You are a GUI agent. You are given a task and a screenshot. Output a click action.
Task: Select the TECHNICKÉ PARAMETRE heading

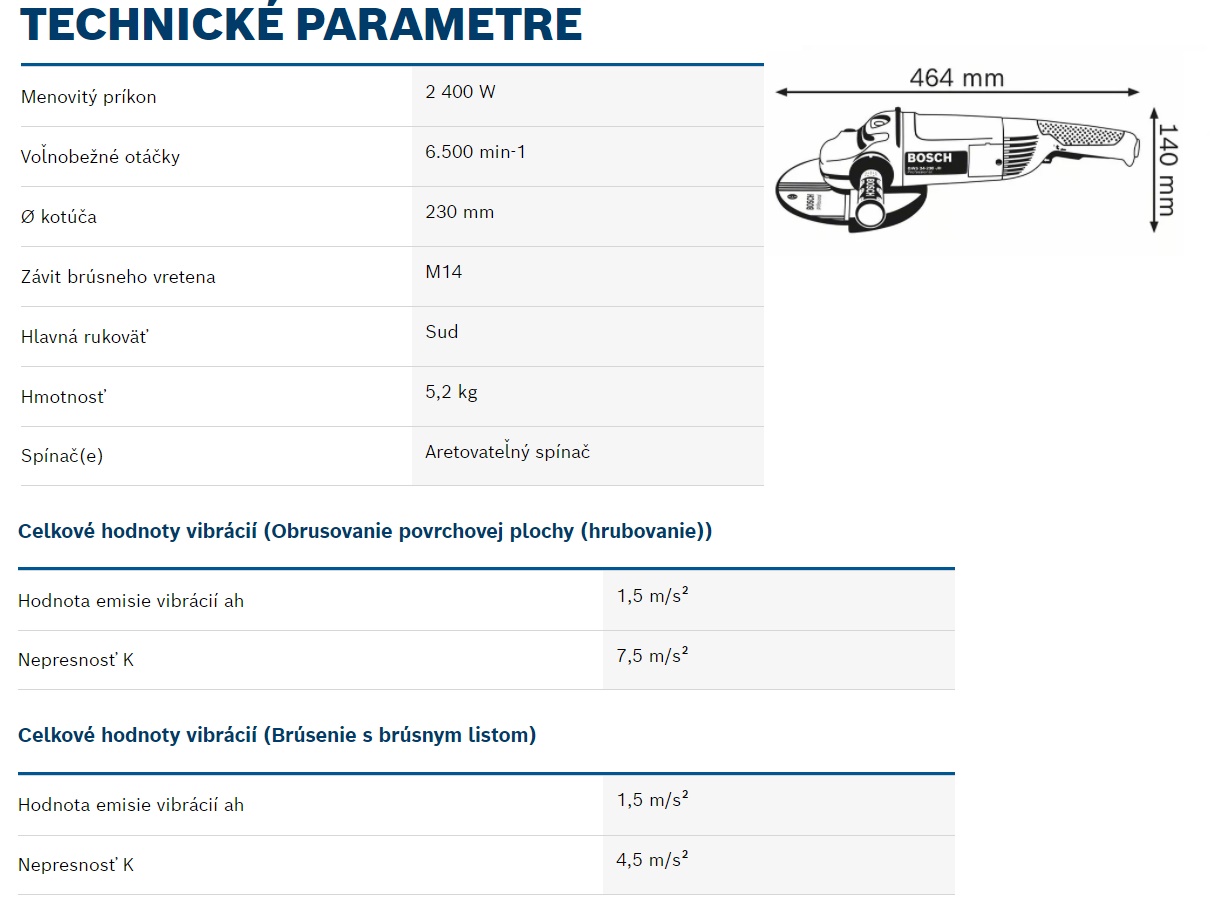point(301,23)
